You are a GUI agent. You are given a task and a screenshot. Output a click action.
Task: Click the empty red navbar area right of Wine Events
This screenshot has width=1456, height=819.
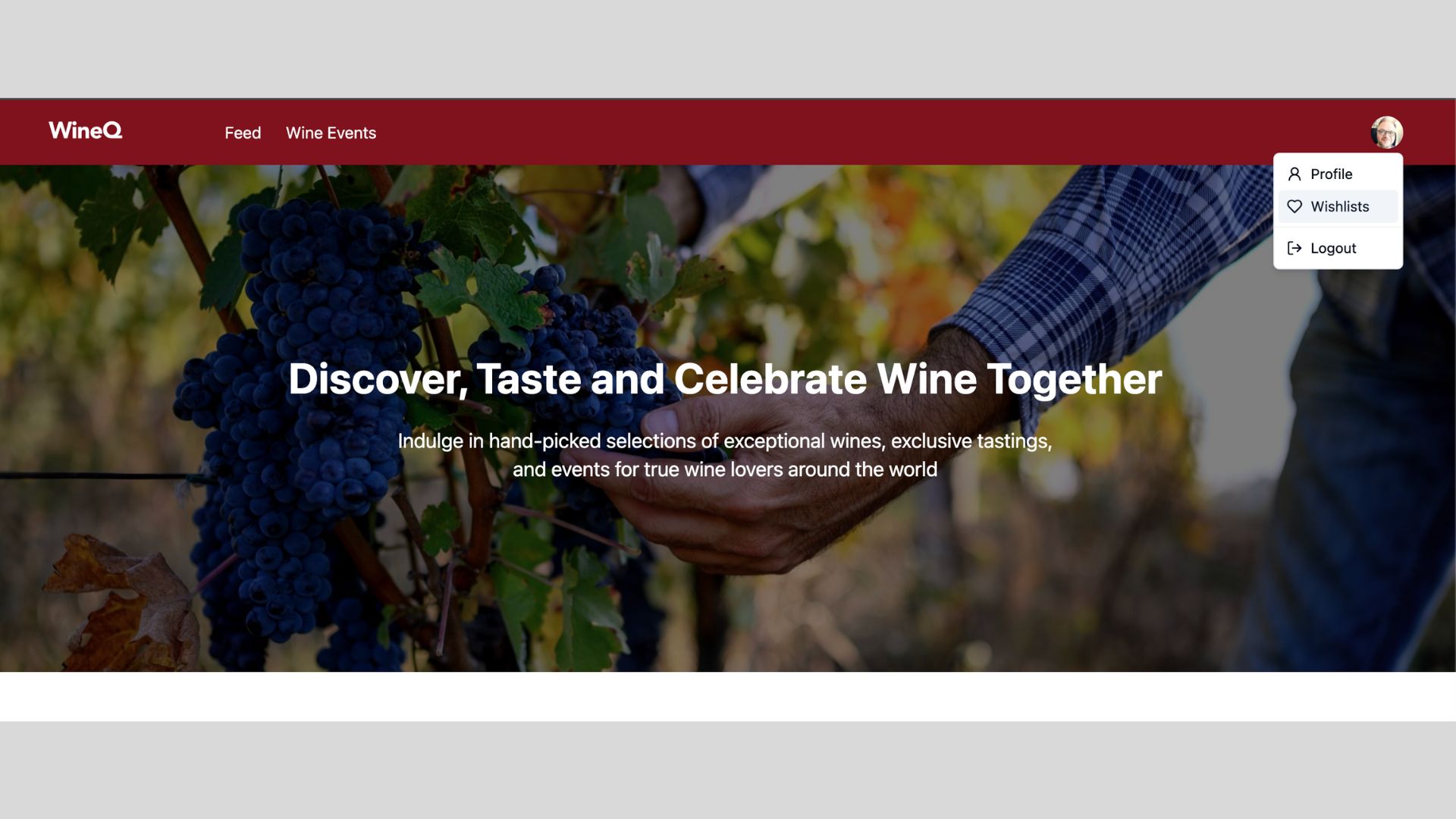click(x=834, y=133)
